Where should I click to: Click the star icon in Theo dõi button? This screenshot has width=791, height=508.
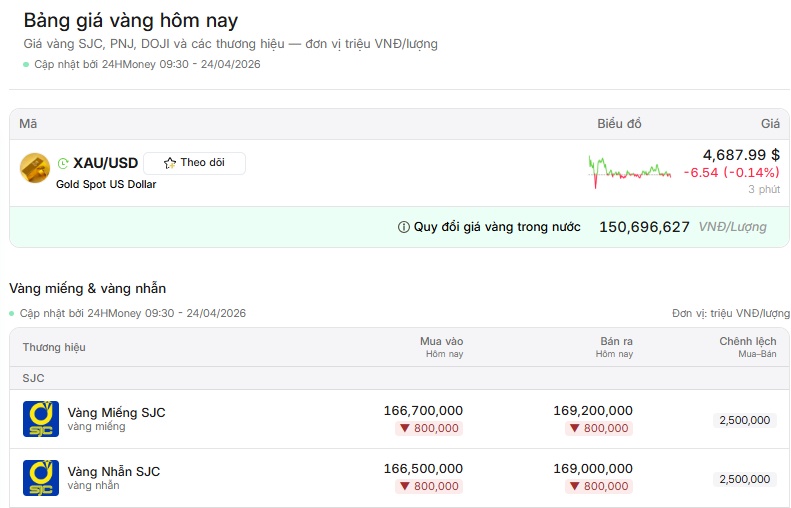pos(170,162)
